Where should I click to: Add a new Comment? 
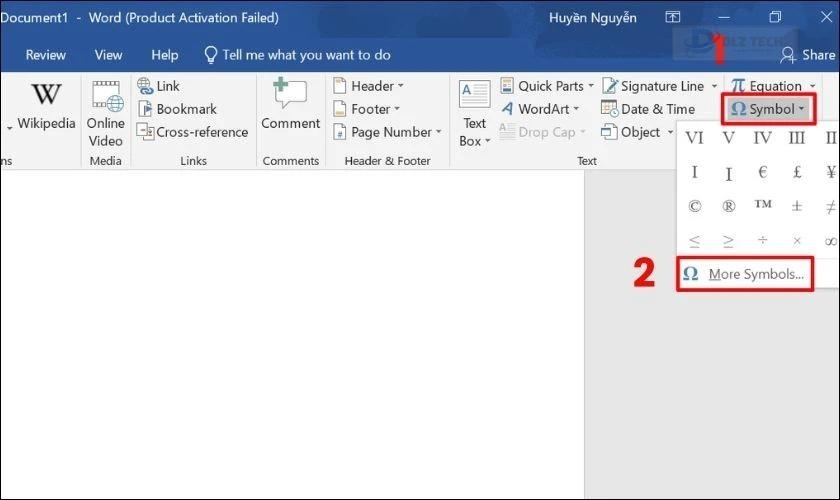coord(290,105)
